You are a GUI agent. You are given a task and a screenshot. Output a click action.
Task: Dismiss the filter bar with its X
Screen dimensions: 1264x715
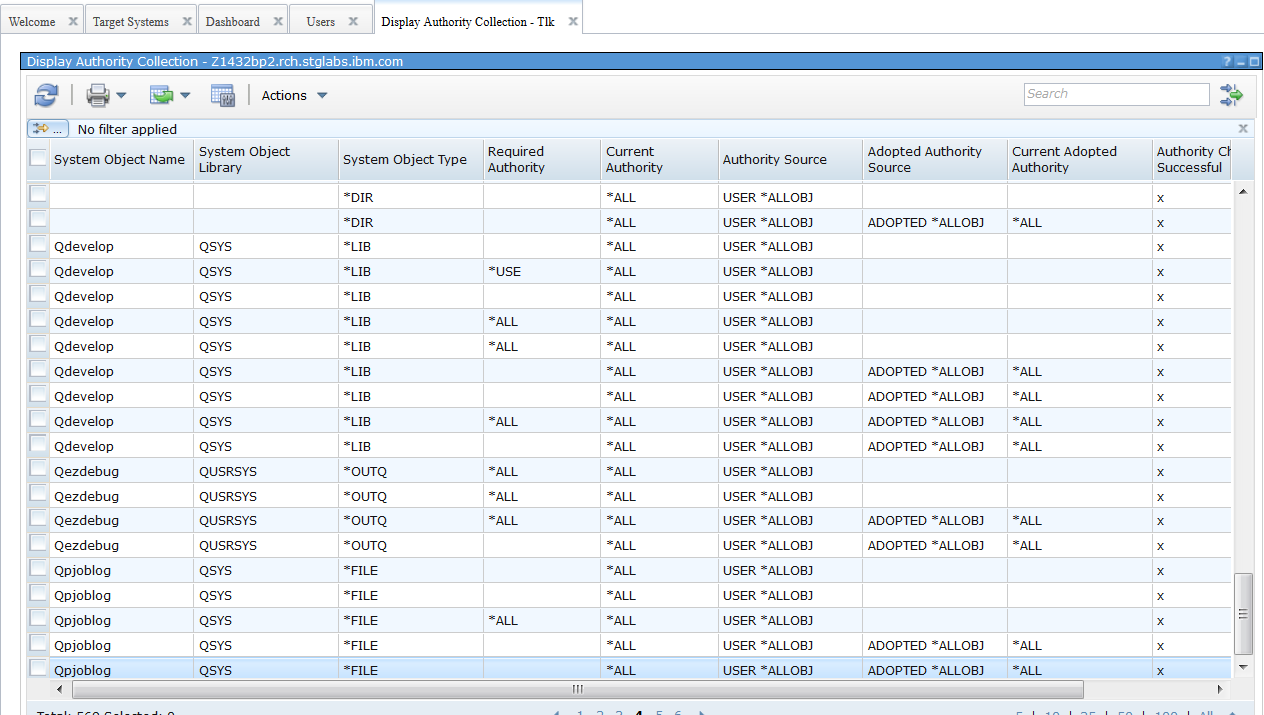(x=1243, y=129)
